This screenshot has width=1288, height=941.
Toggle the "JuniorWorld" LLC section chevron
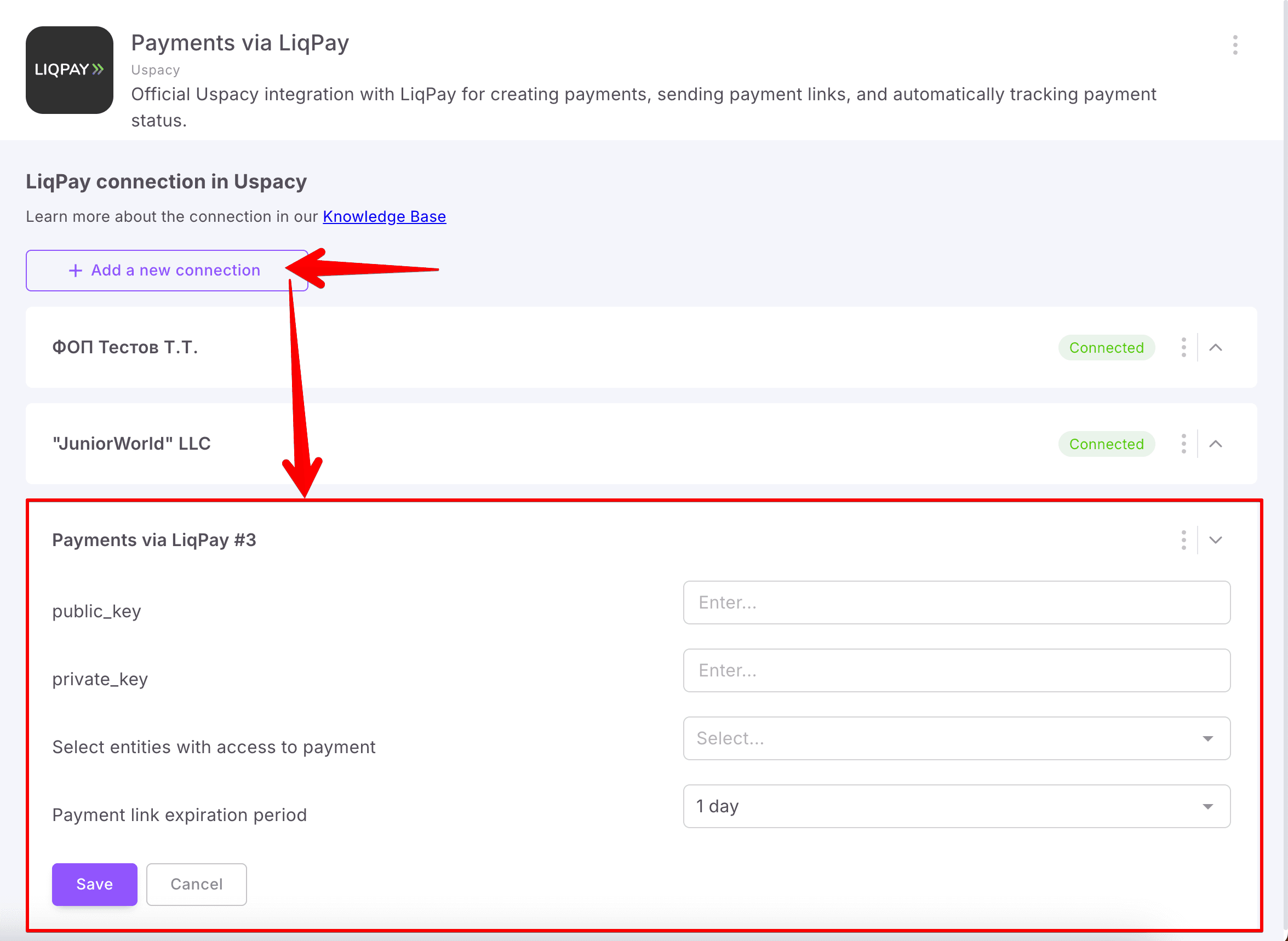1216,444
